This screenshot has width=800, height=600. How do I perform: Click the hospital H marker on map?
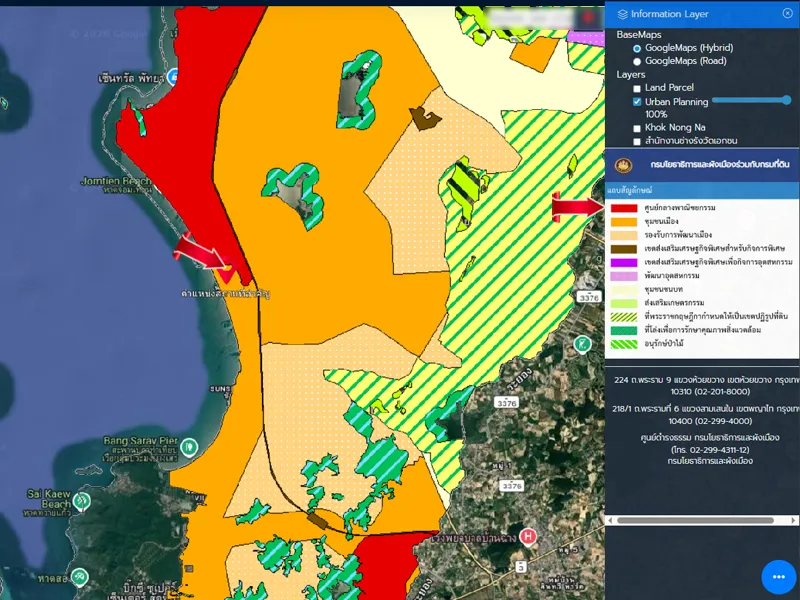coord(528,536)
